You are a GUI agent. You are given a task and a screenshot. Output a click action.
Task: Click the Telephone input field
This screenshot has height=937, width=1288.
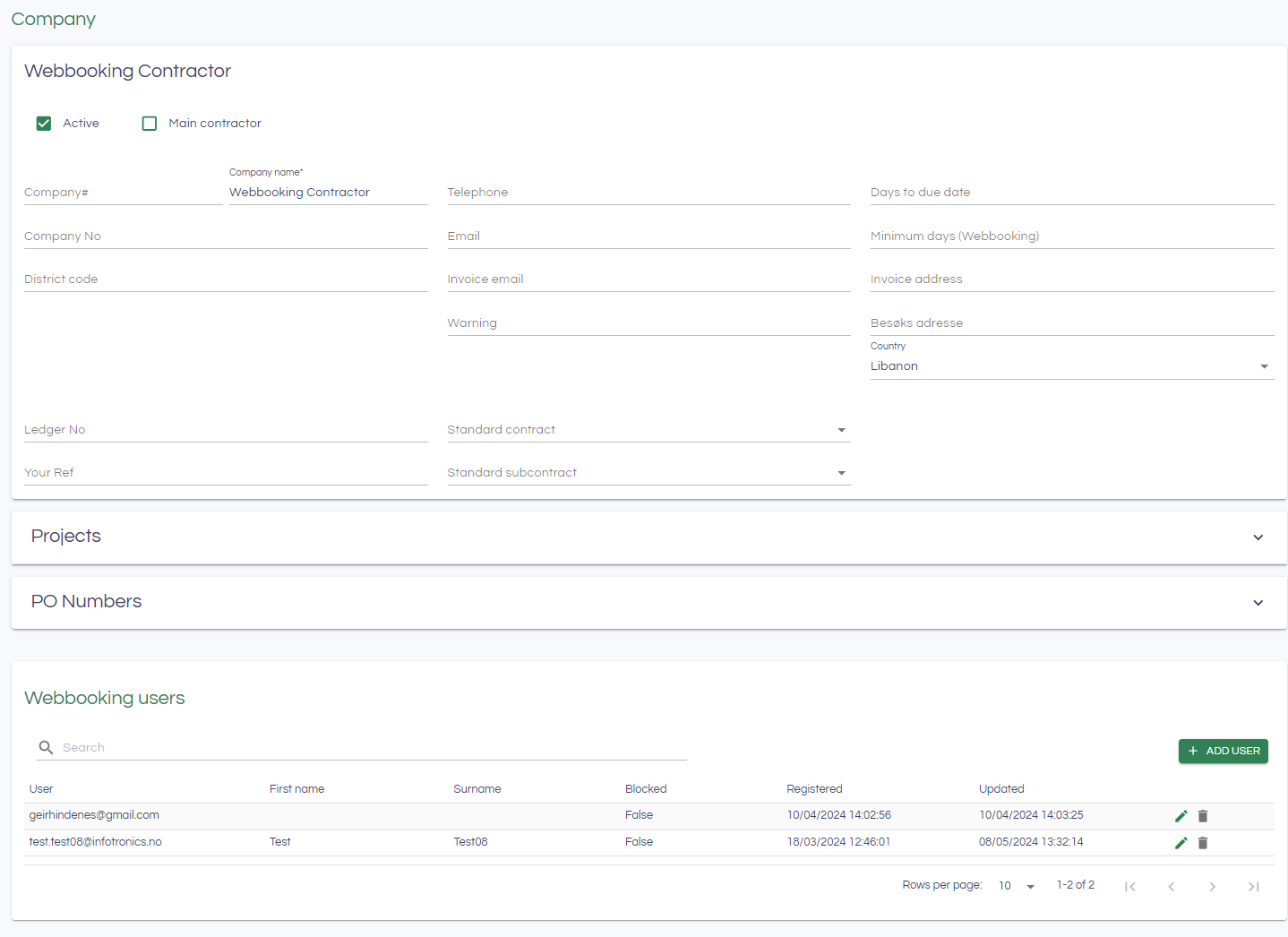pos(648,193)
